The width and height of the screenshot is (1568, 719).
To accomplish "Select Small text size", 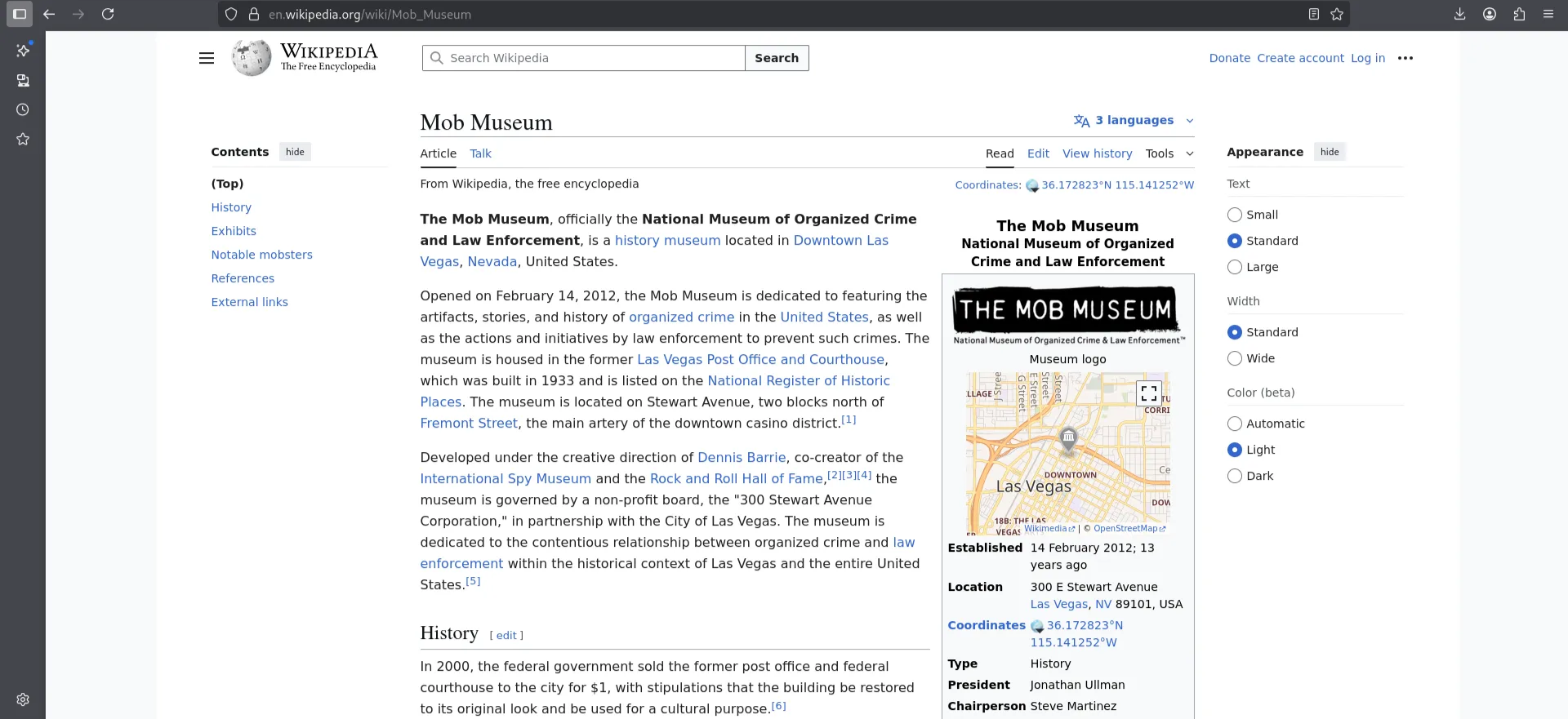I will 1235,215.
